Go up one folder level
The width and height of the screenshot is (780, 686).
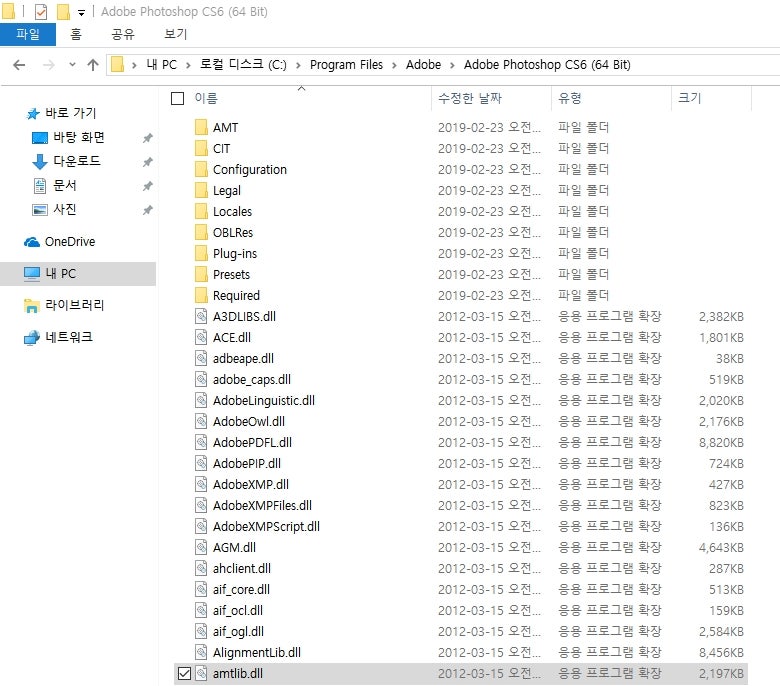[93, 65]
